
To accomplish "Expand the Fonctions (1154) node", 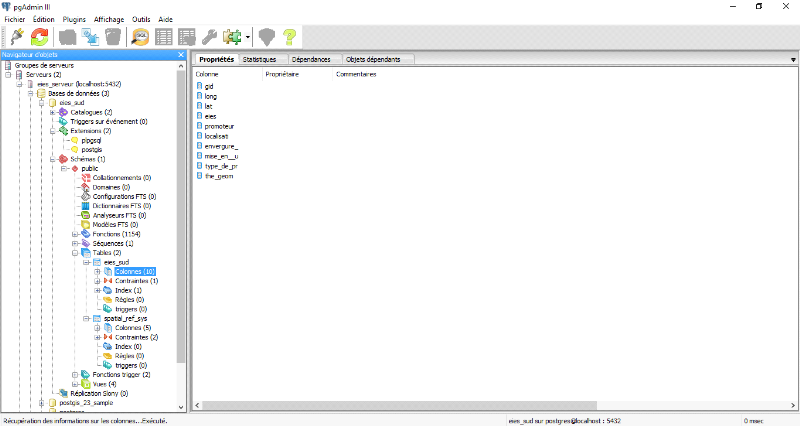I will click(x=75, y=234).
